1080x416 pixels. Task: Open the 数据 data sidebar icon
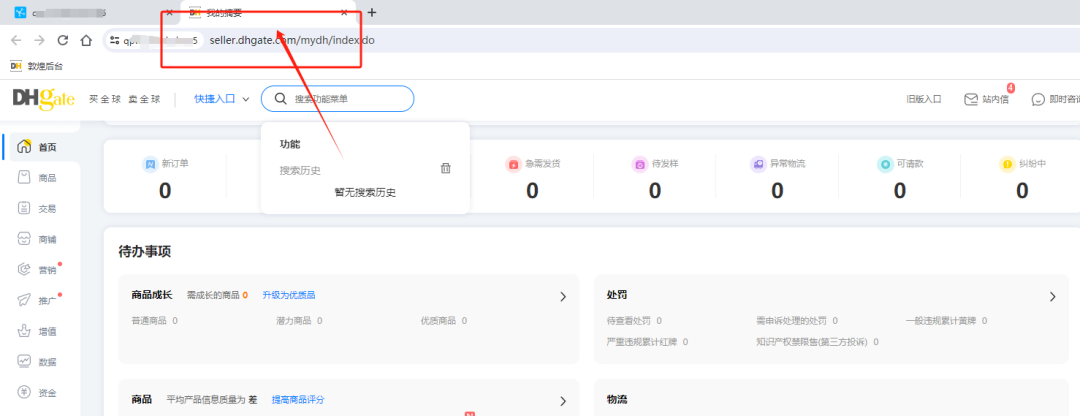pyautogui.click(x=25, y=362)
